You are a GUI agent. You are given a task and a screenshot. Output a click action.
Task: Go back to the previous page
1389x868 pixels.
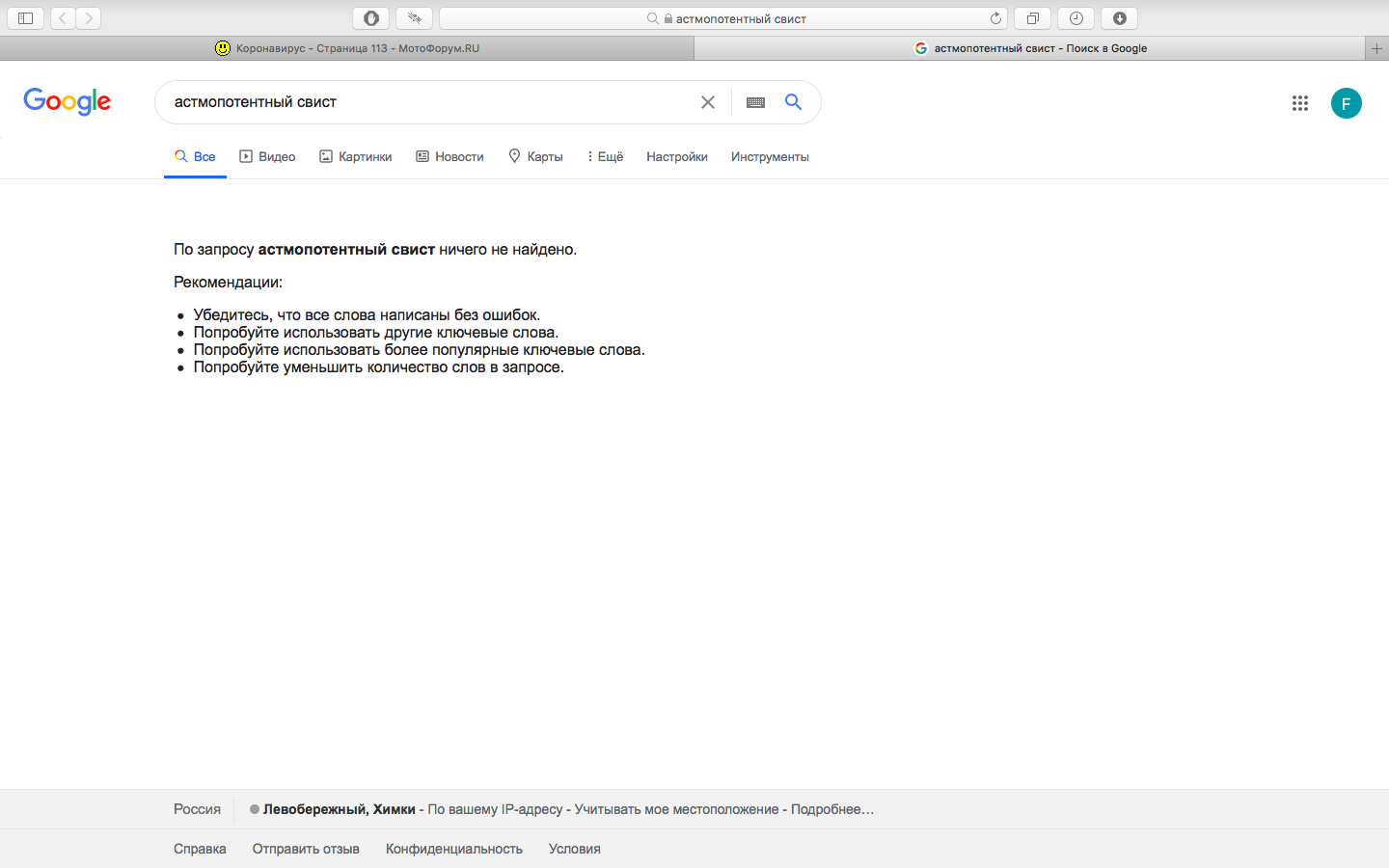pos(63,18)
